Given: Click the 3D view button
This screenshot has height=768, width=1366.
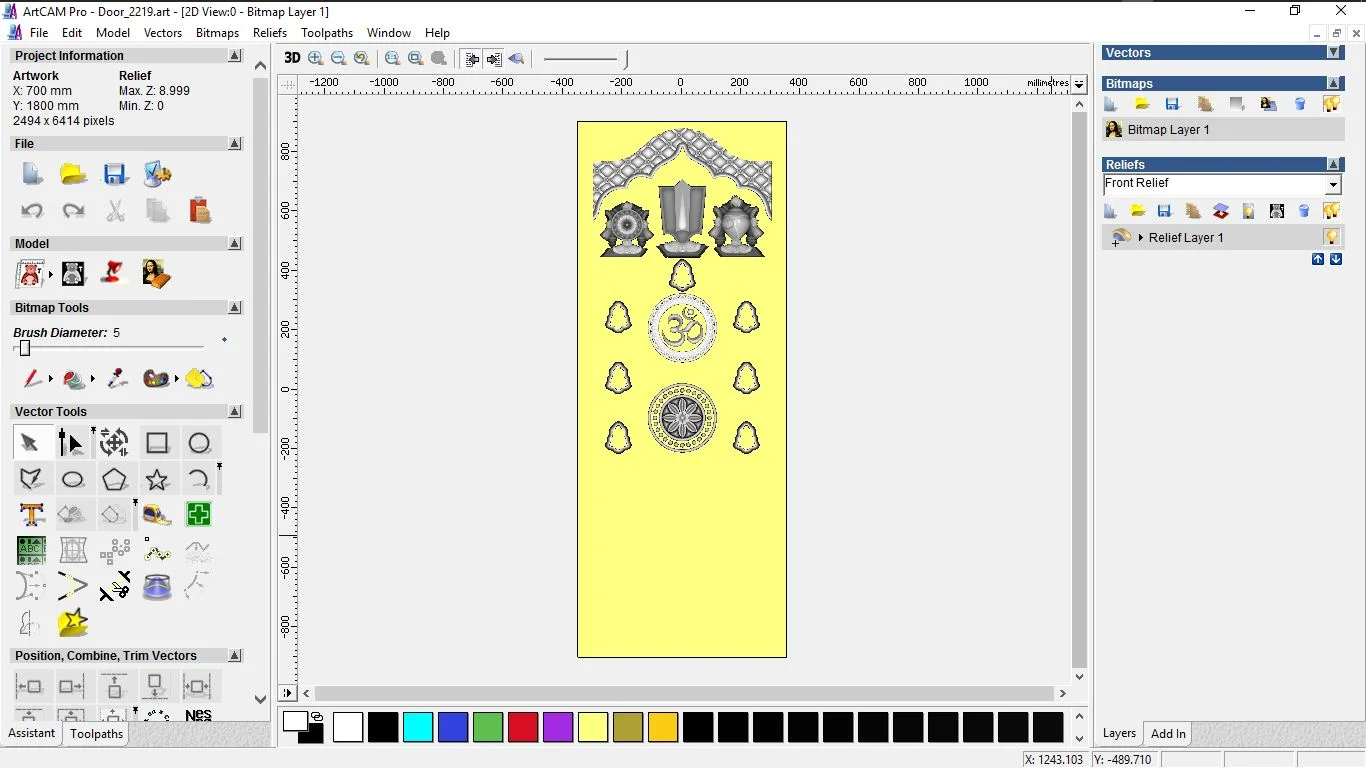Looking at the screenshot, I should (x=292, y=58).
